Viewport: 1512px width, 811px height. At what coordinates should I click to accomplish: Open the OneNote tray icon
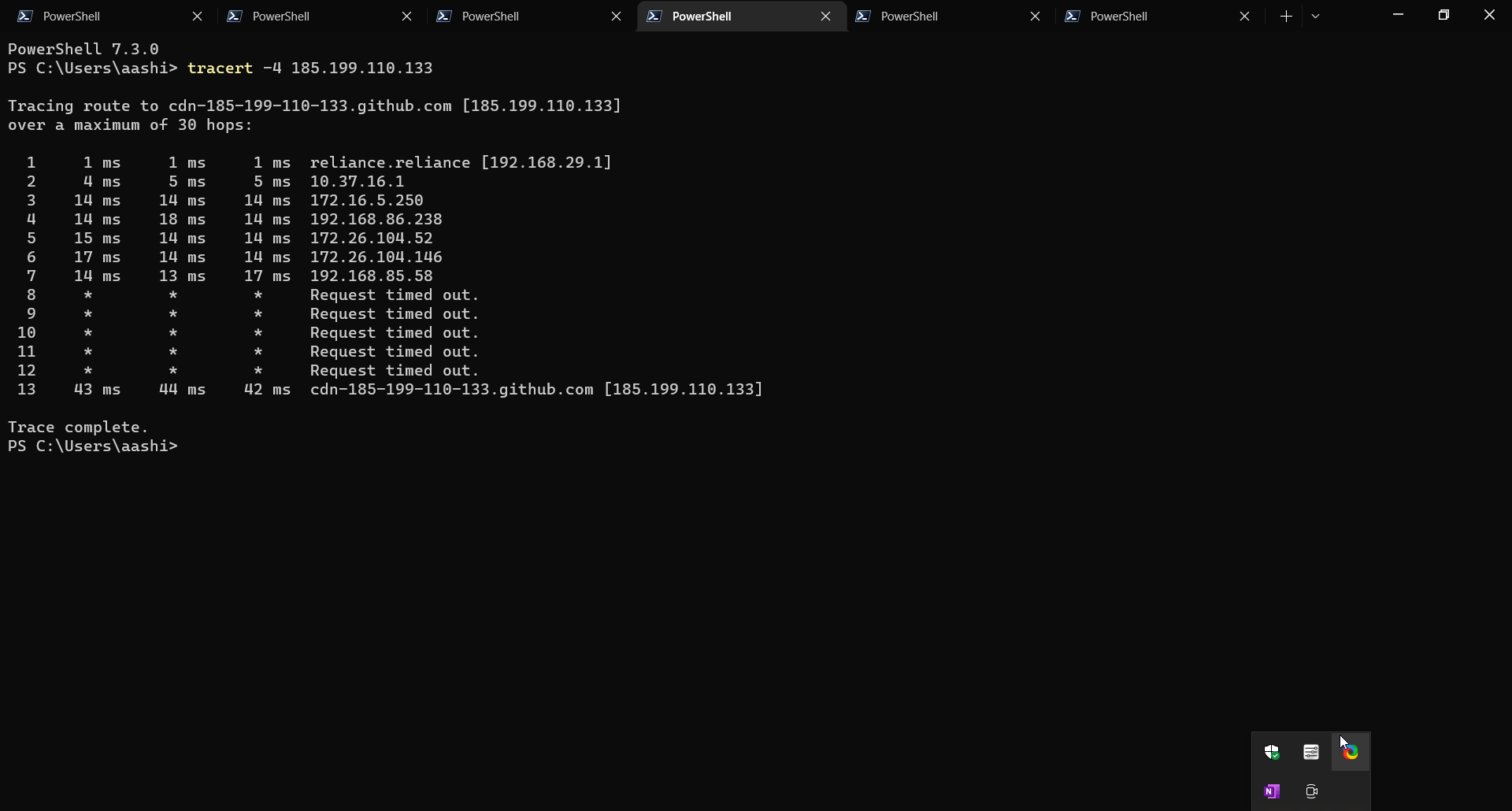1272,791
